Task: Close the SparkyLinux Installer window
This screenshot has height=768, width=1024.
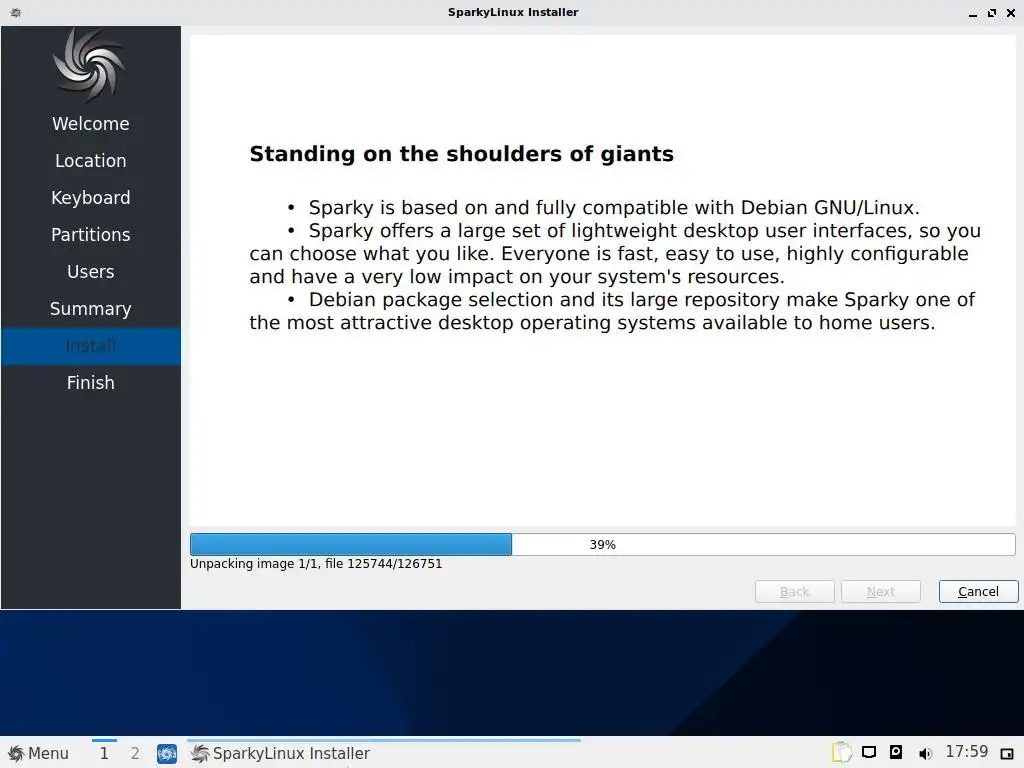Action: (1011, 12)
